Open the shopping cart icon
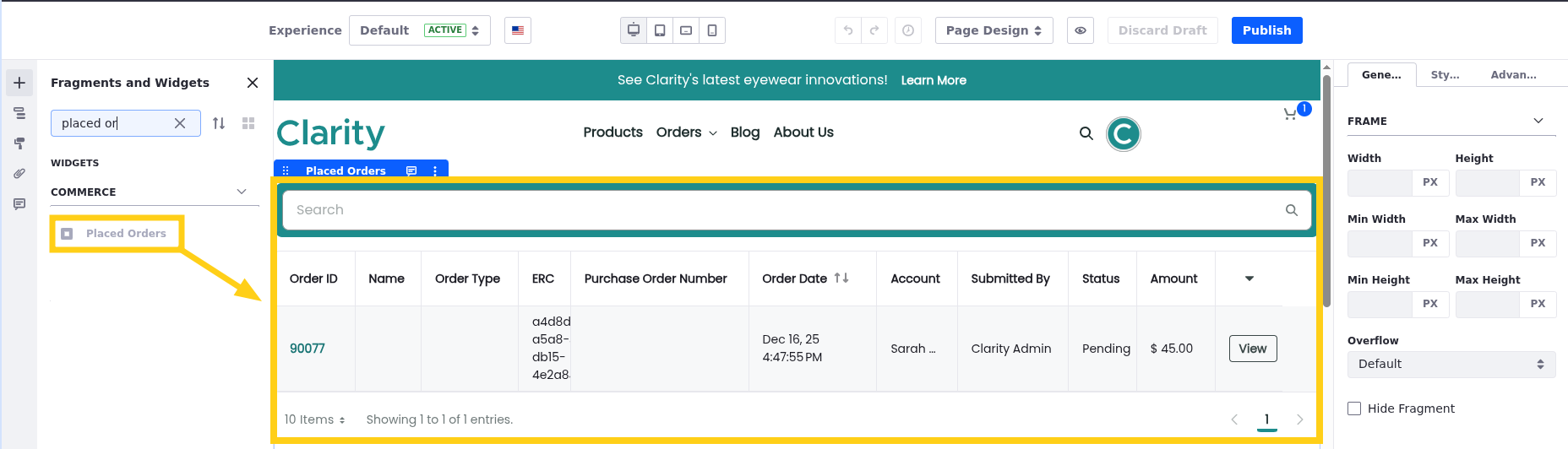Screen dimensions: 1568x449 1290,114
